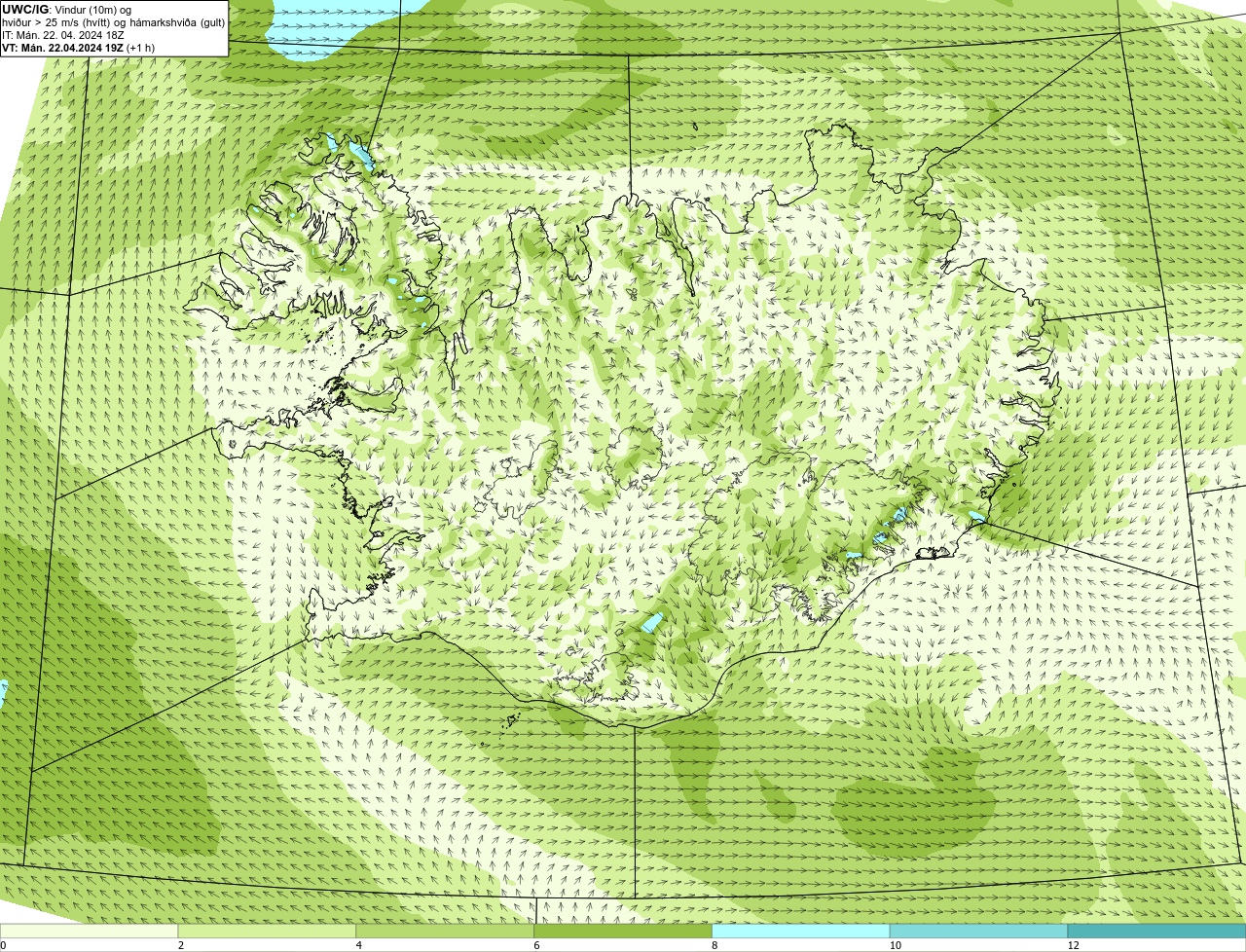Click the legend scale label "12"
Screen dimensions: 1246x952
point(1073,945)
